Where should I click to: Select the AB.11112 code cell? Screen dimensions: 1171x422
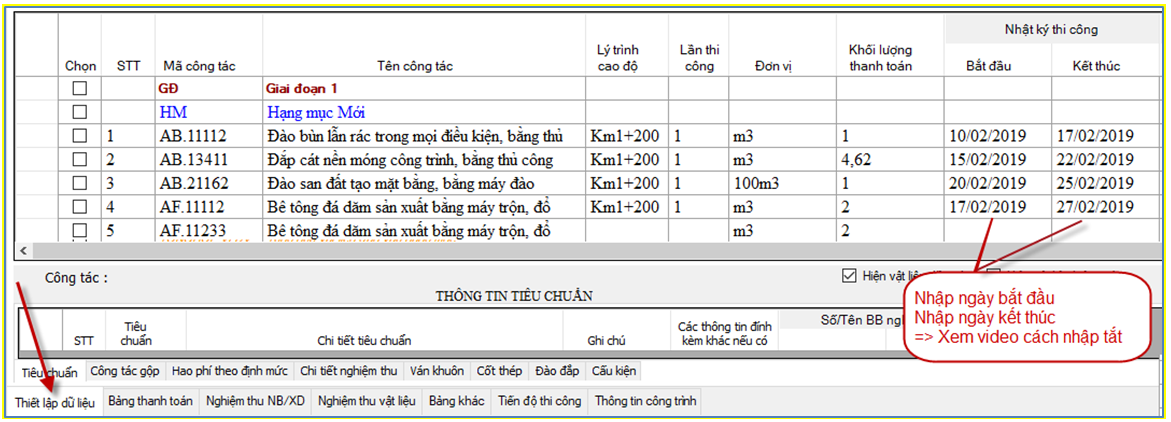pyautogui.click(x=209, y=136)
